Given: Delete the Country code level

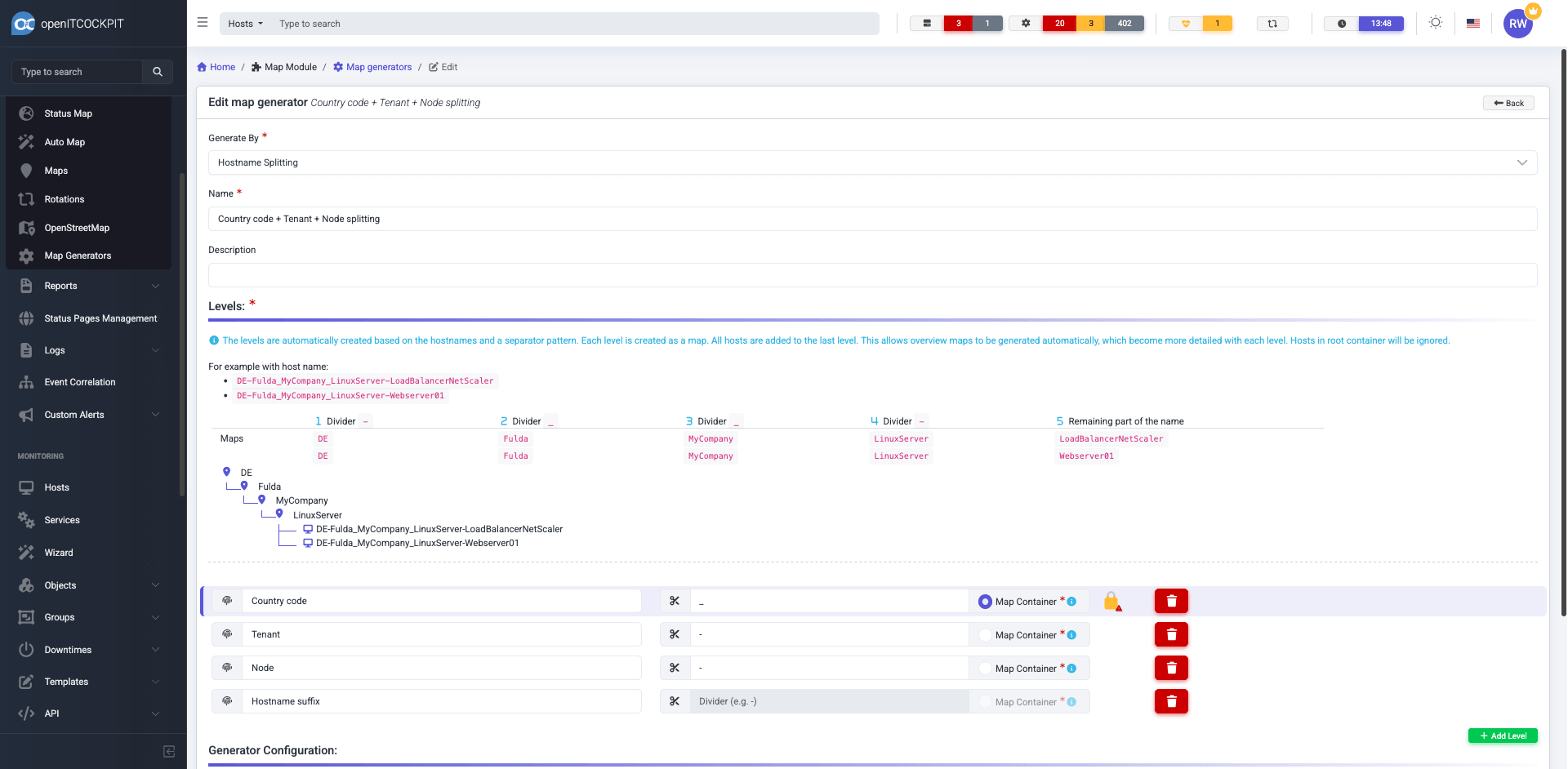Looking at the screenshot, I should [1170, 601].
